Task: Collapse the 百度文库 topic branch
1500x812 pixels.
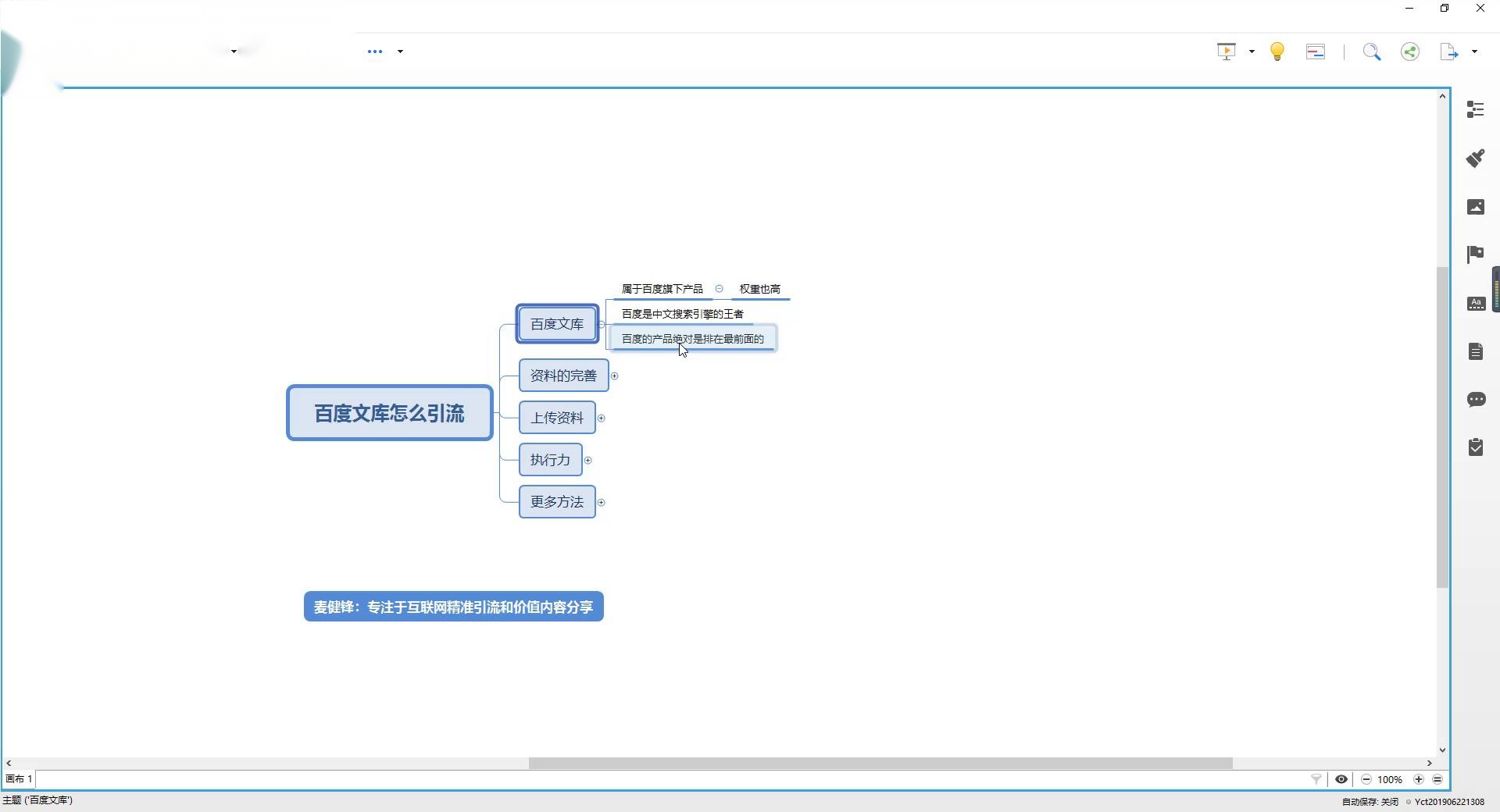Action: coord(601,324)
